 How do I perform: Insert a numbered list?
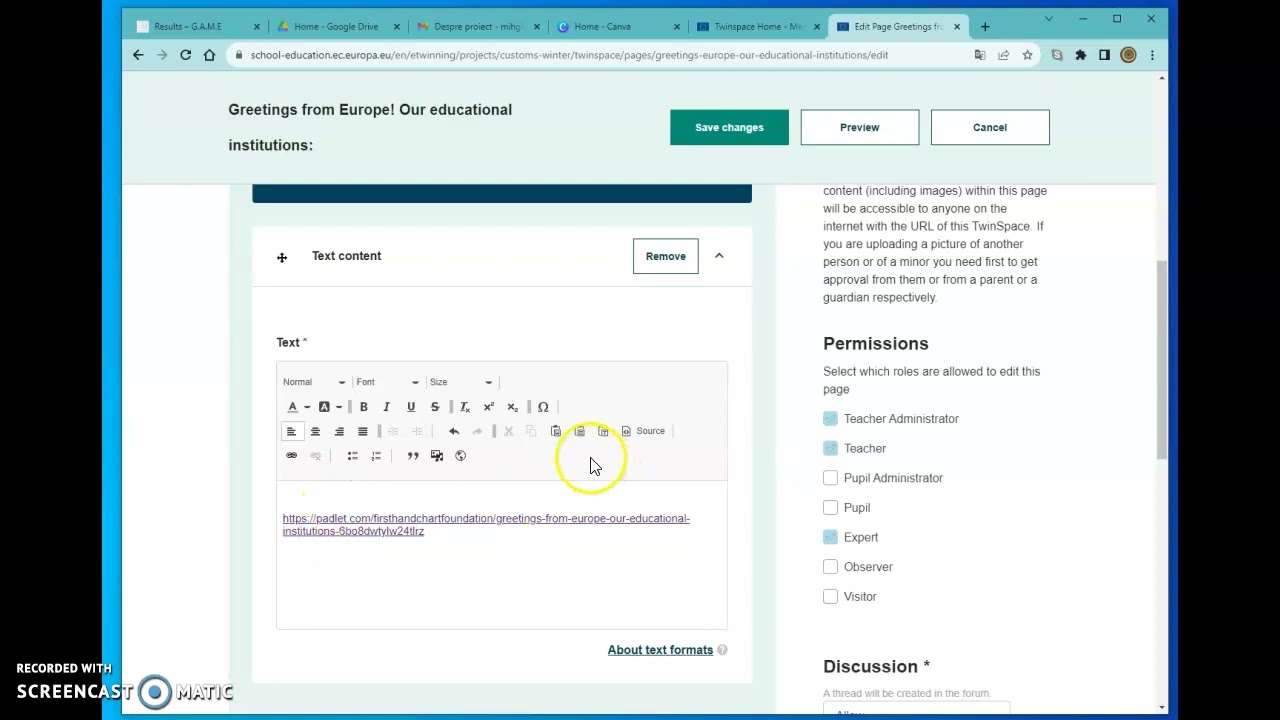pyautogui.click(x=376, y=456)
